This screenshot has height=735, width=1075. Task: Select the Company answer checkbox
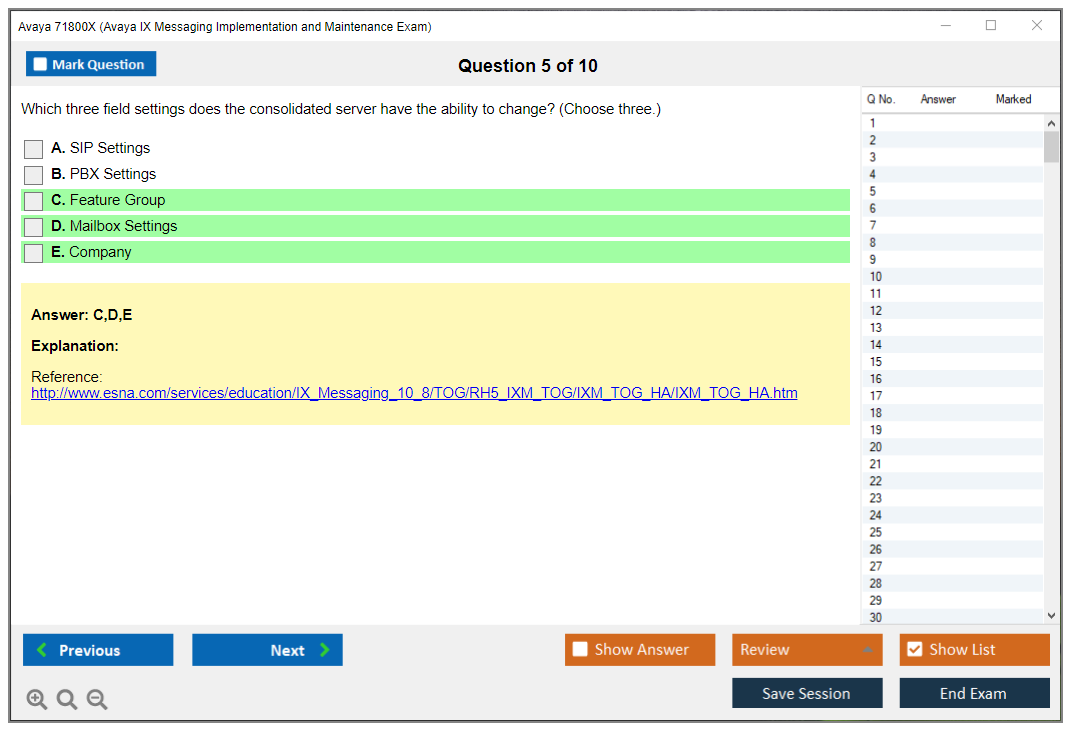pos(34,253)
